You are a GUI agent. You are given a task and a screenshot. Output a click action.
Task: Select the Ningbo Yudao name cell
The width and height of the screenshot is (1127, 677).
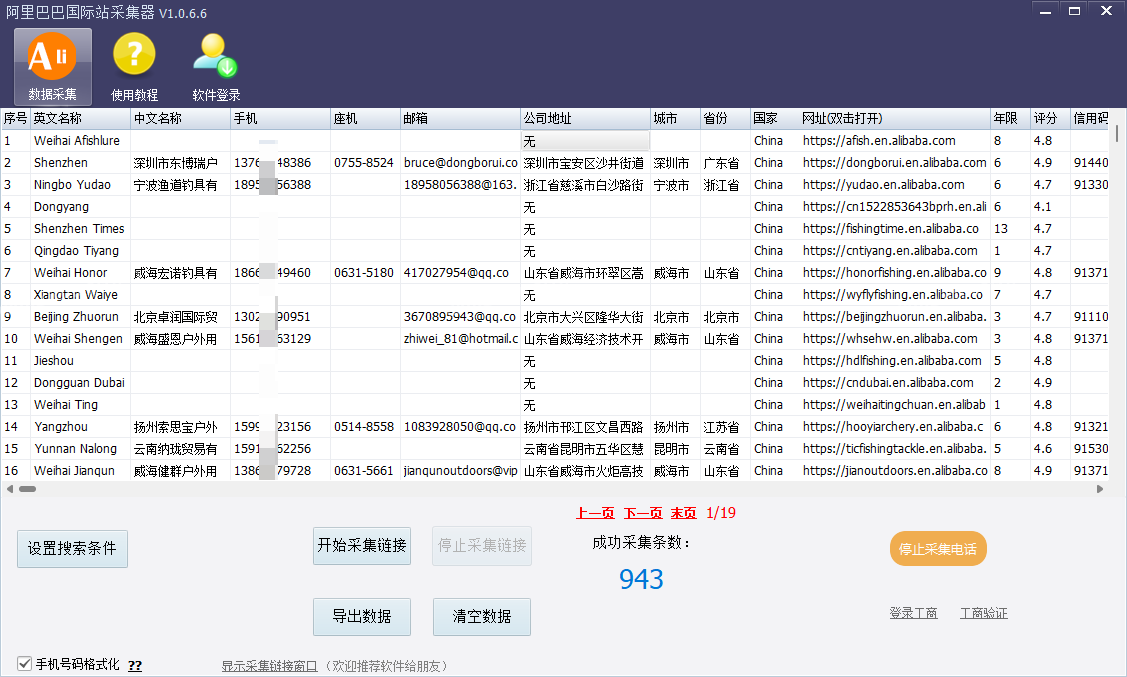coord(80,185)
